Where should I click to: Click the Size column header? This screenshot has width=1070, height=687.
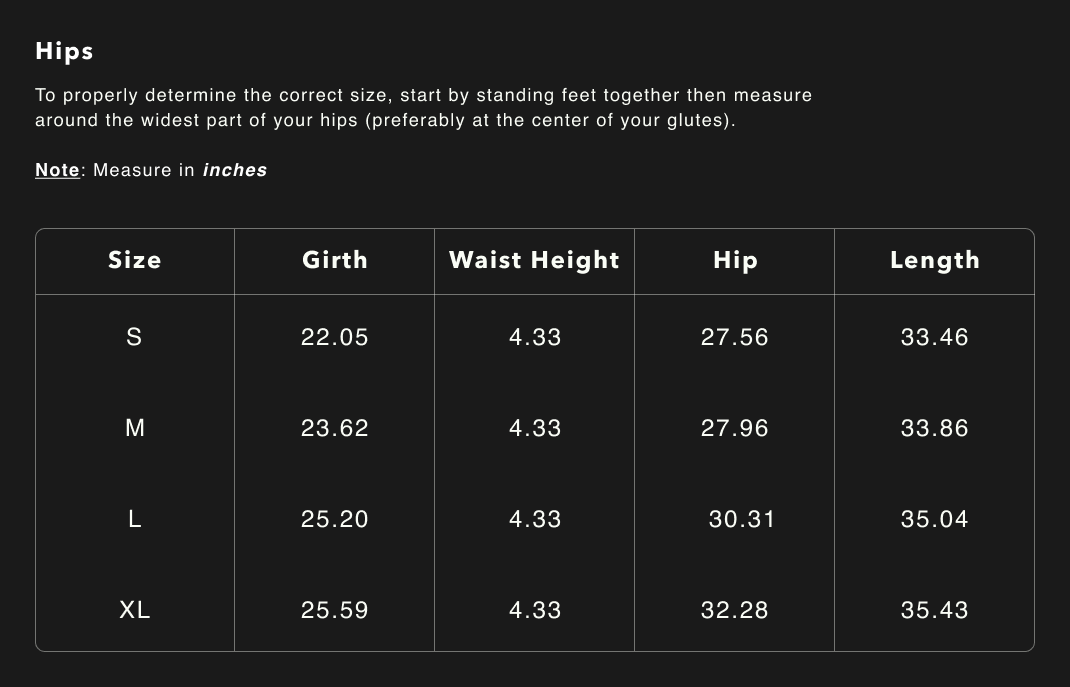click(x=135, y=260)
